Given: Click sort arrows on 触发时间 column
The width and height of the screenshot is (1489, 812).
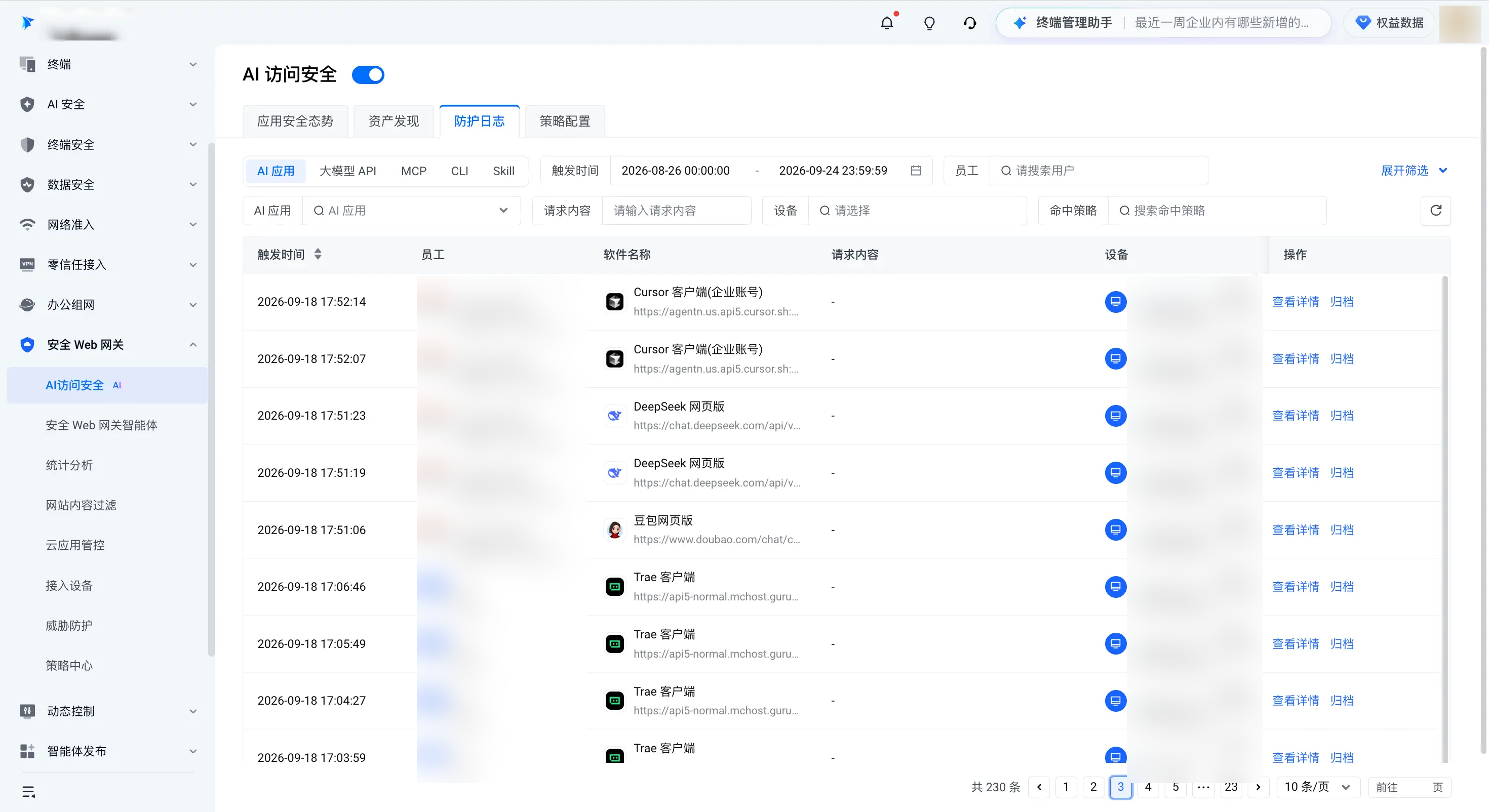Looking at the screenshot, I should (x=318, y=254).
